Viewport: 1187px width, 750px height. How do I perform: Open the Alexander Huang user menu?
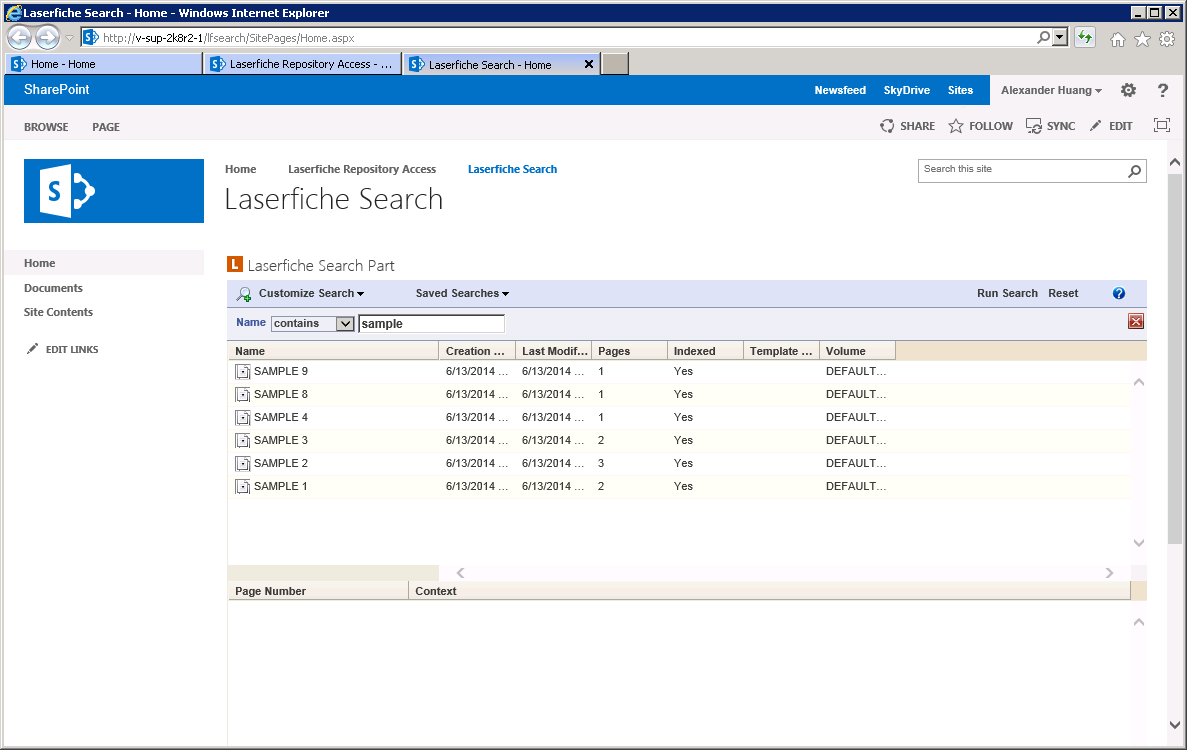1051,90
